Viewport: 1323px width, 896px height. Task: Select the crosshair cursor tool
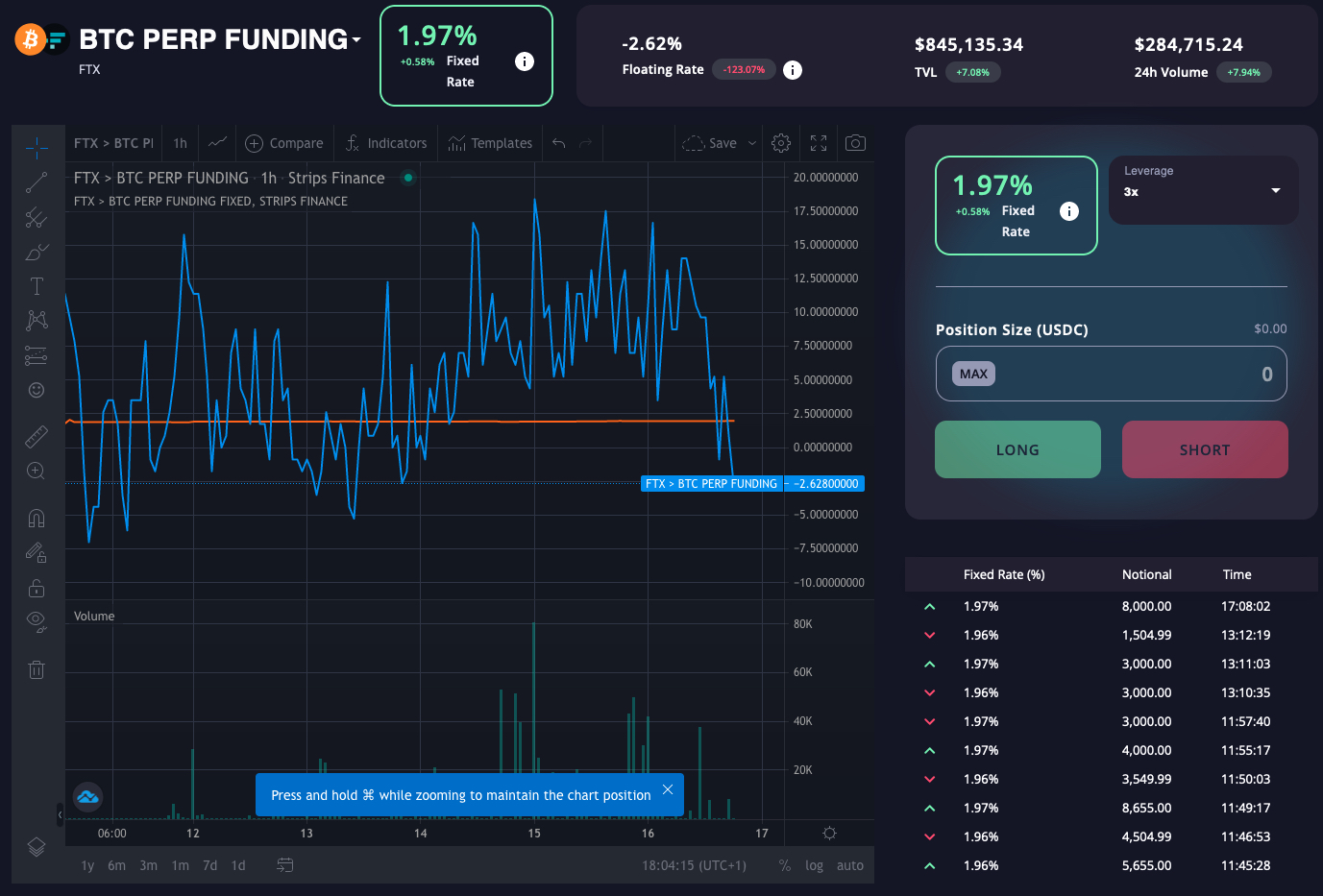(37, 148)
